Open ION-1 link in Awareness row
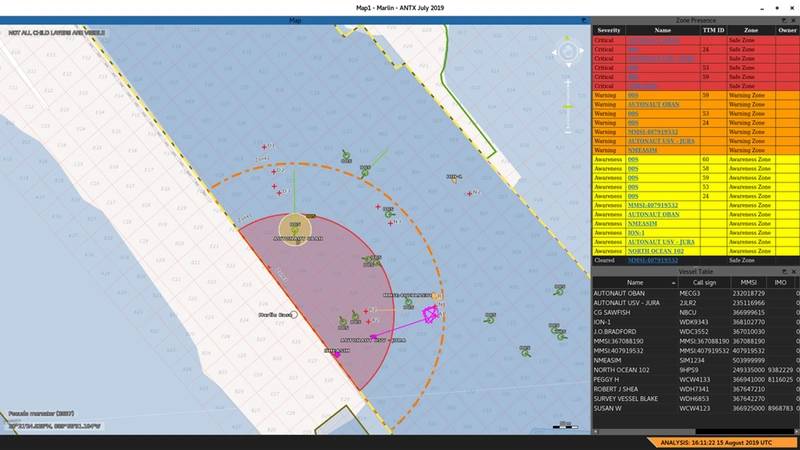800x450 pixels. click(x=636, y=233)
